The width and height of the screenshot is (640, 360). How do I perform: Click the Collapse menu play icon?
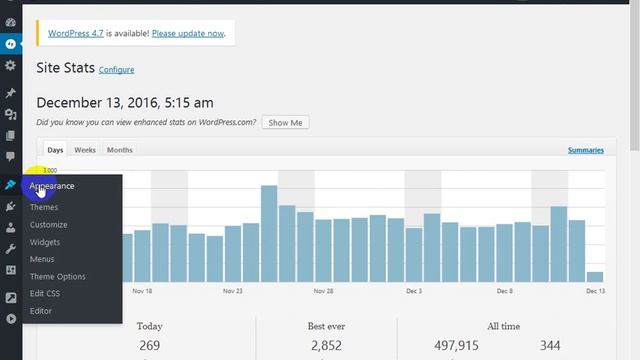click(x=11, y=318)
